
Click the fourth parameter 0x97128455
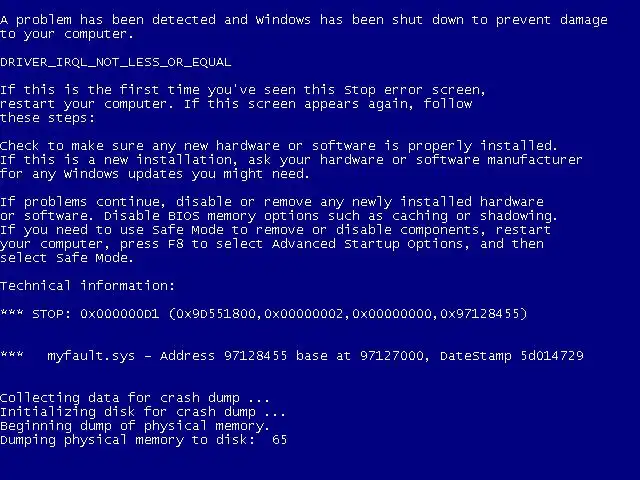point(480,314)
